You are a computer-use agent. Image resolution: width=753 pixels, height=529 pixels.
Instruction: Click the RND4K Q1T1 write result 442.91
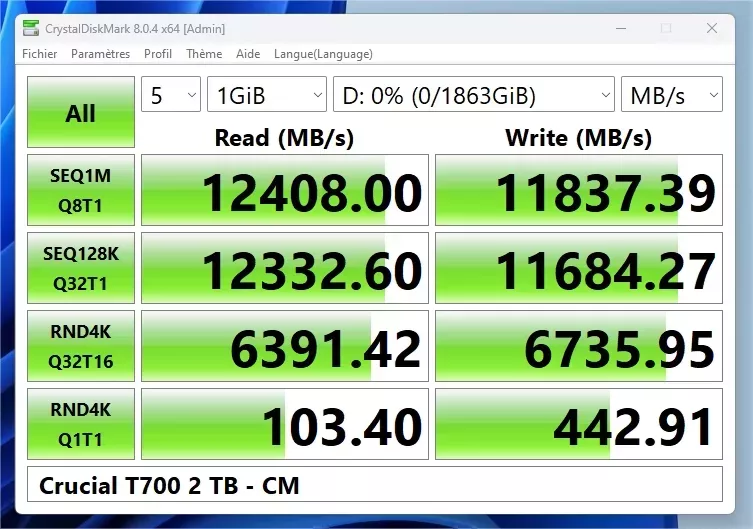click(579, 424)
